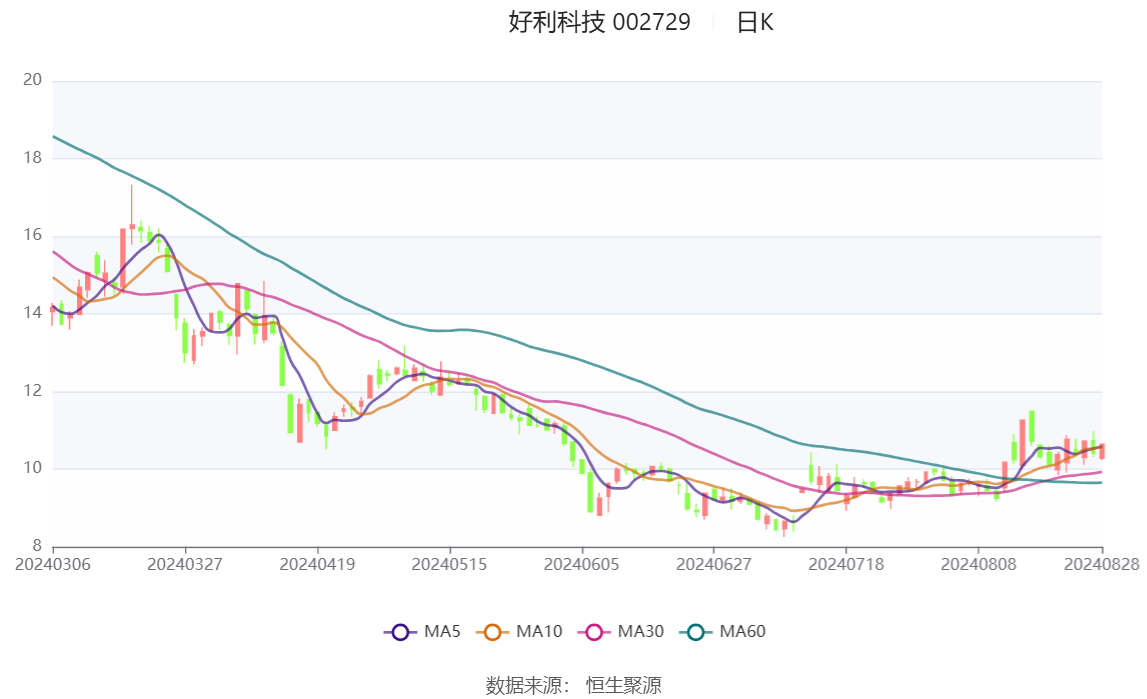The height and width of the screenshot is (699, 1147).
Task: Select the 20240419 date axis label
Action: click(x=317, y=564)
